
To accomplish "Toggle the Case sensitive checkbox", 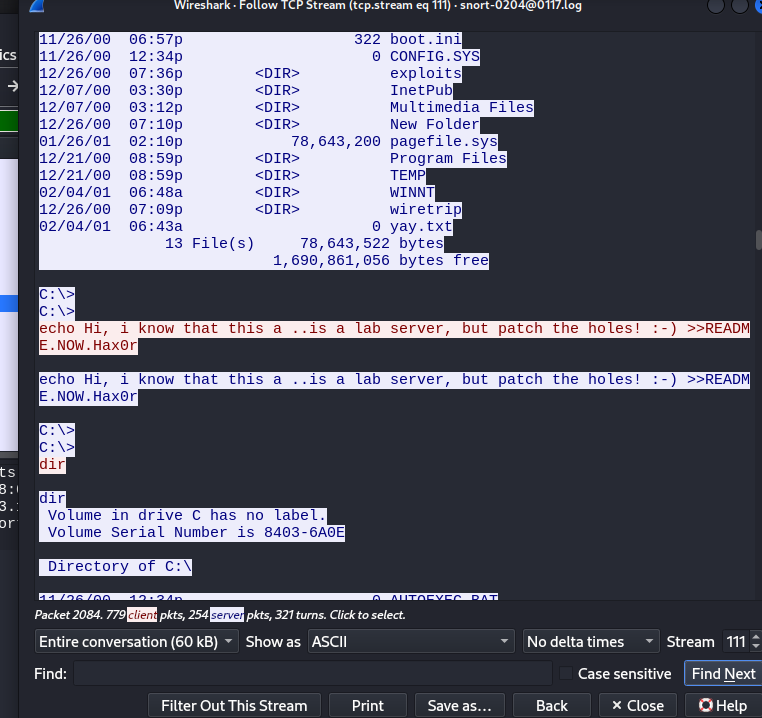I will pos(566,673).
